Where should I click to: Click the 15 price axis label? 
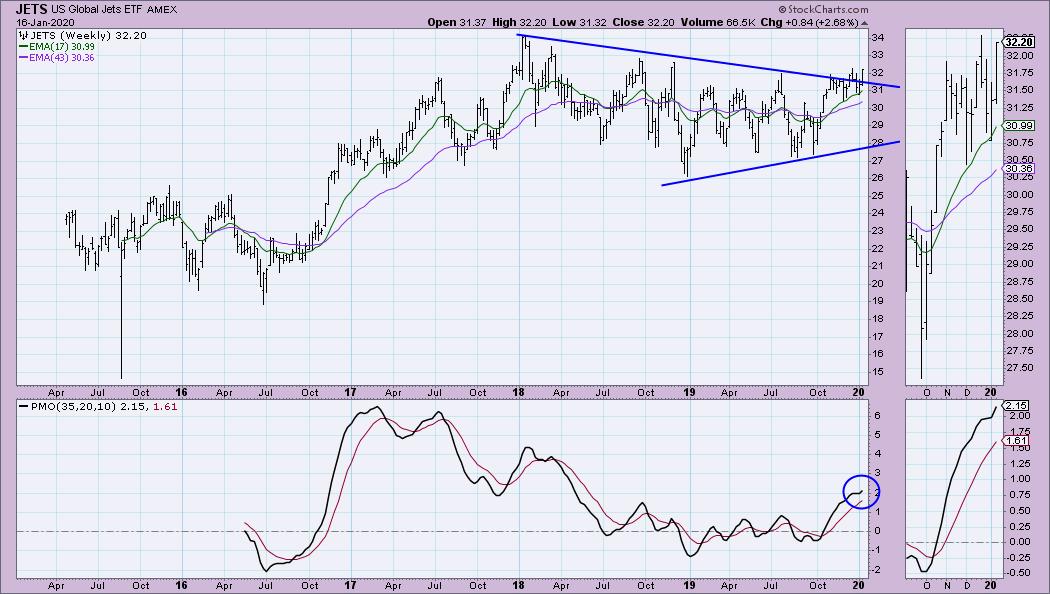(877, 372)
